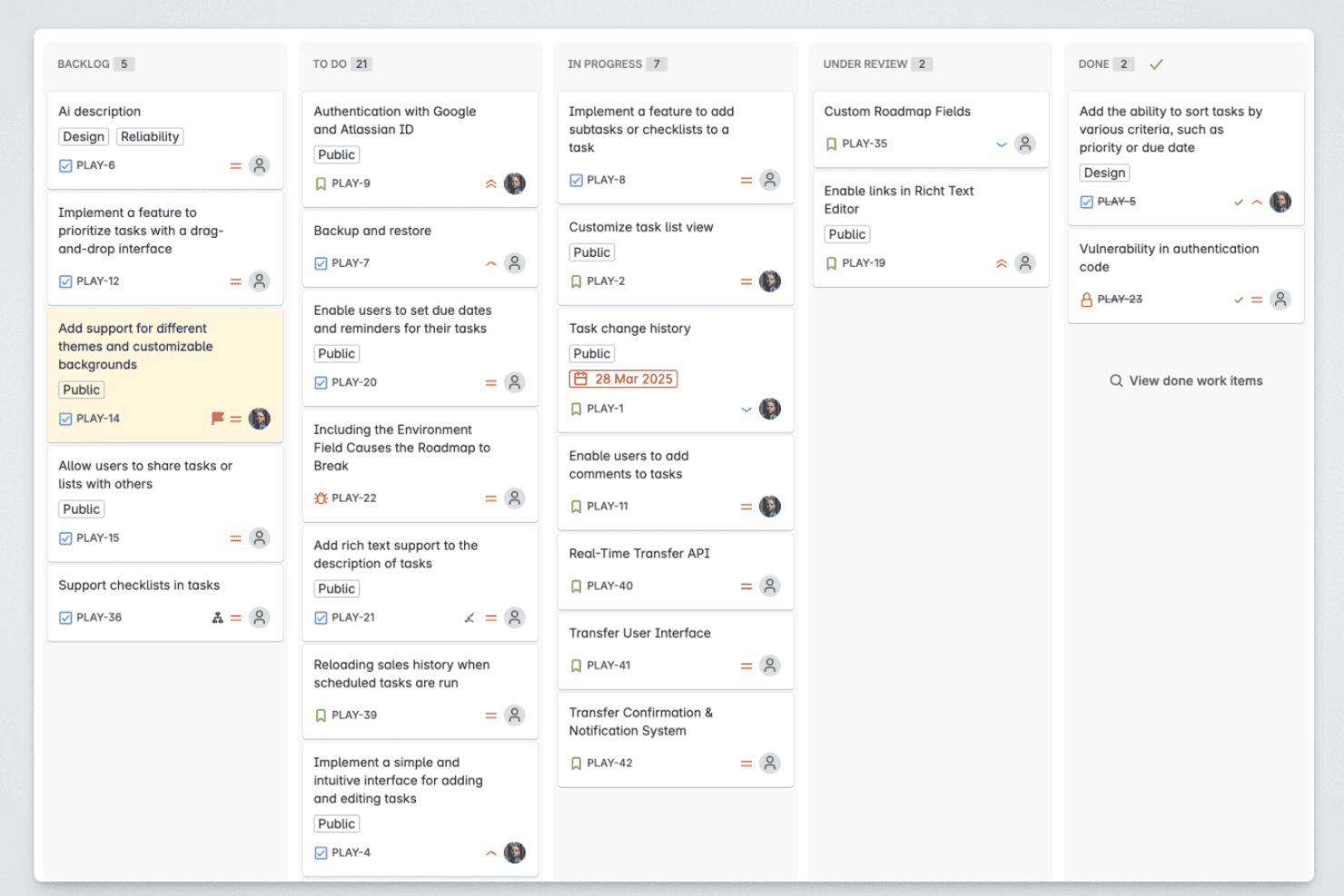1344x896 pixels.
Task: Click the pencil icon on PLAY-21 card
Action: click(x=469, y=618)
